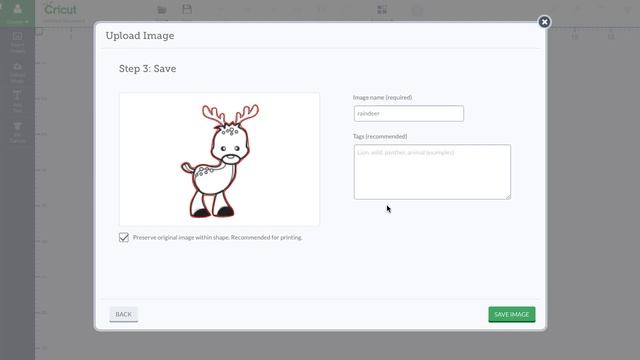This screenshot has height=360, width=640.
Task: Click the 'Tags (recommended)' label
Action: pos(380,136)
